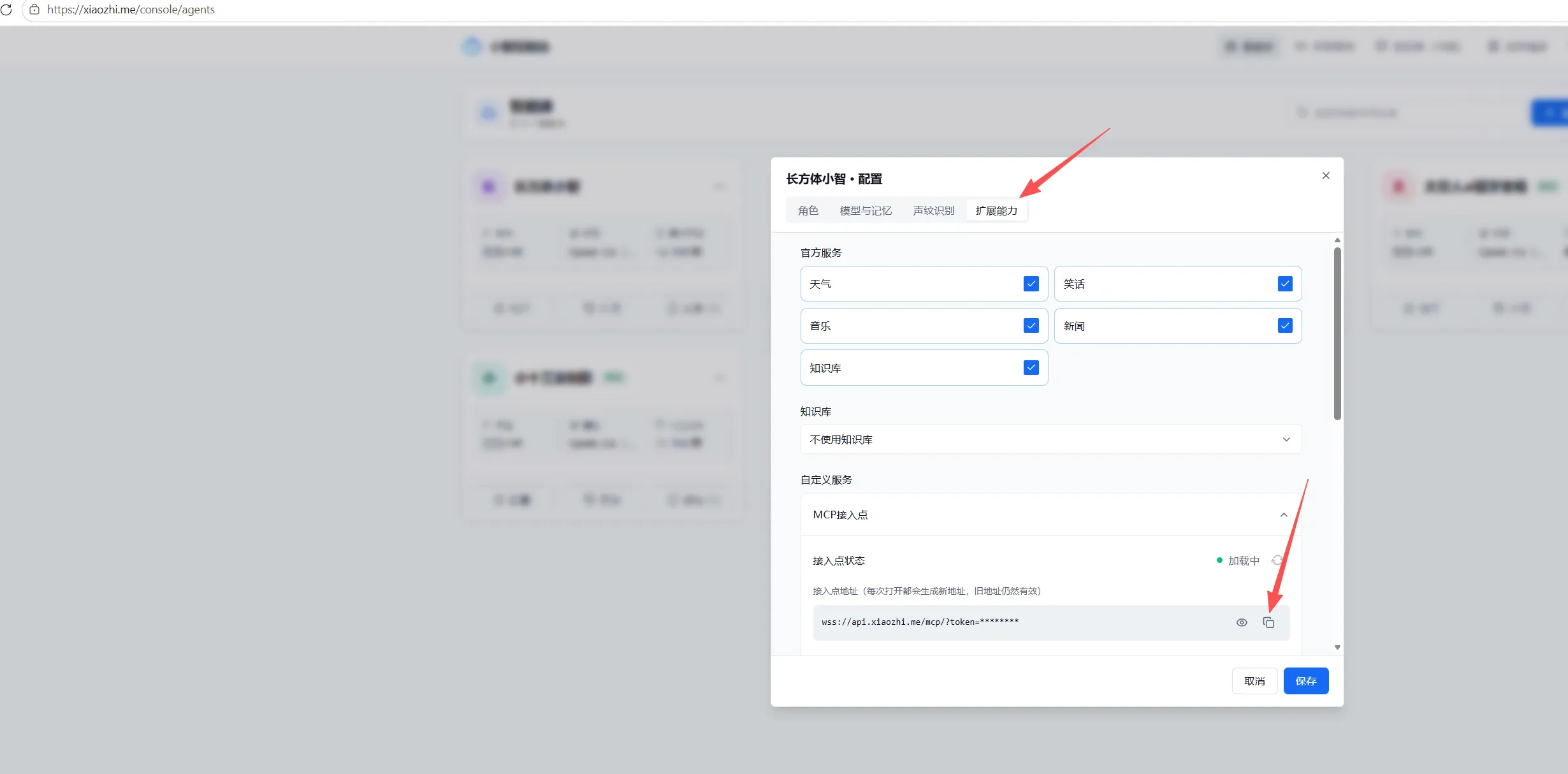Viewport: 1568px width, 774px height.
Task: Go to the 声纹识别 tab
Action: click(933, 210)
